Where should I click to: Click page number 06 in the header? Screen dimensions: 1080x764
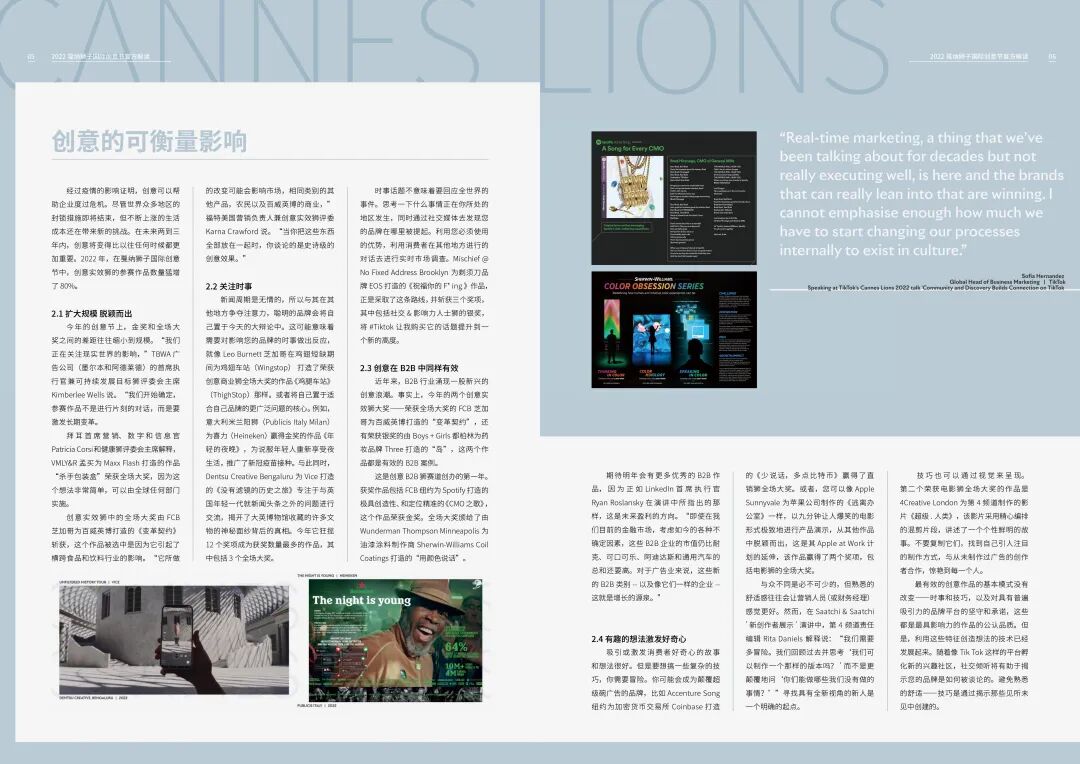click(1052, 56)
